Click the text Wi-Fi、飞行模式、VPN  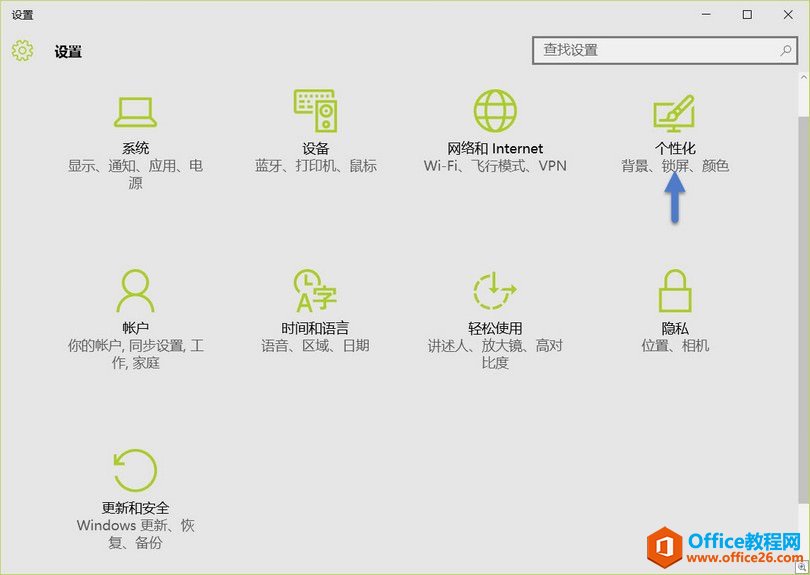tap(495, 166)
